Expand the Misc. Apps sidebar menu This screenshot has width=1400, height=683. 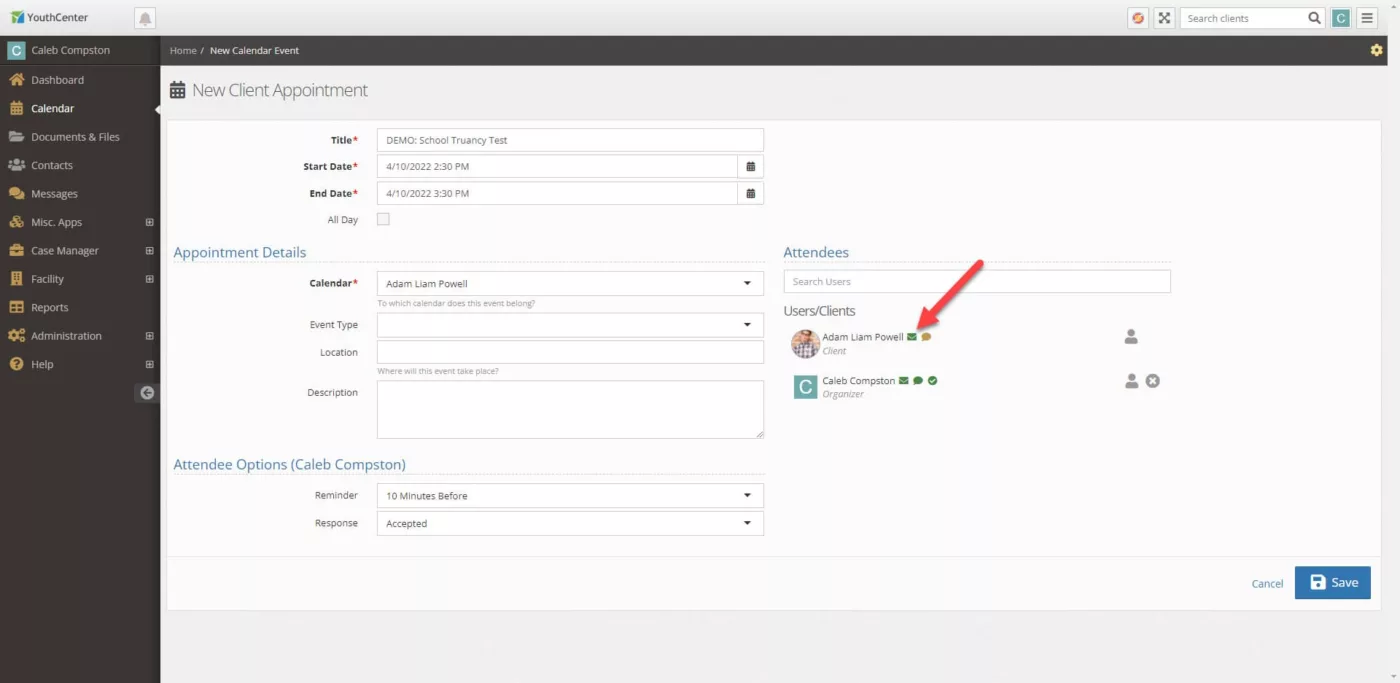point(149,222)
